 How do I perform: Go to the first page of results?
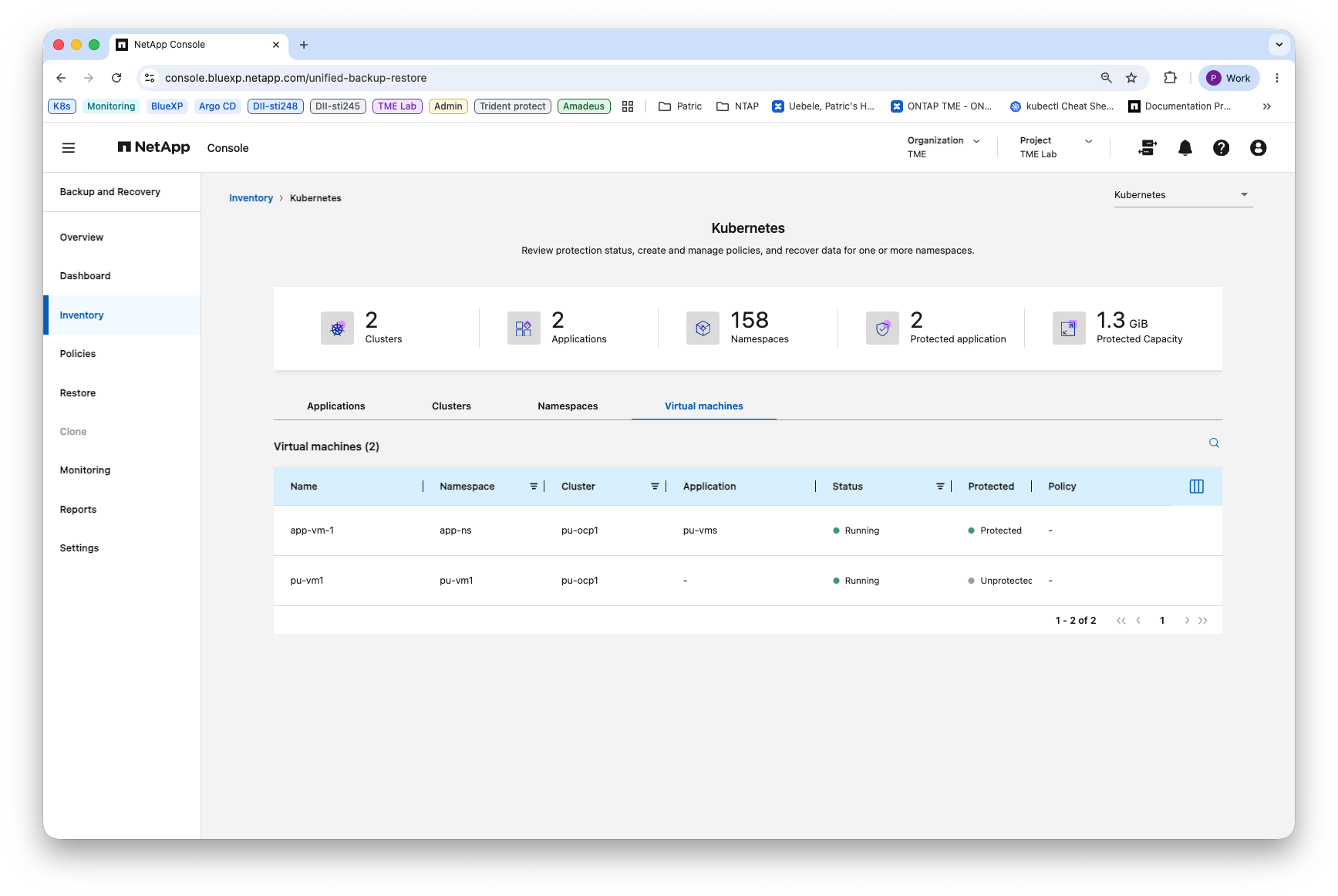coord(1121,621)
